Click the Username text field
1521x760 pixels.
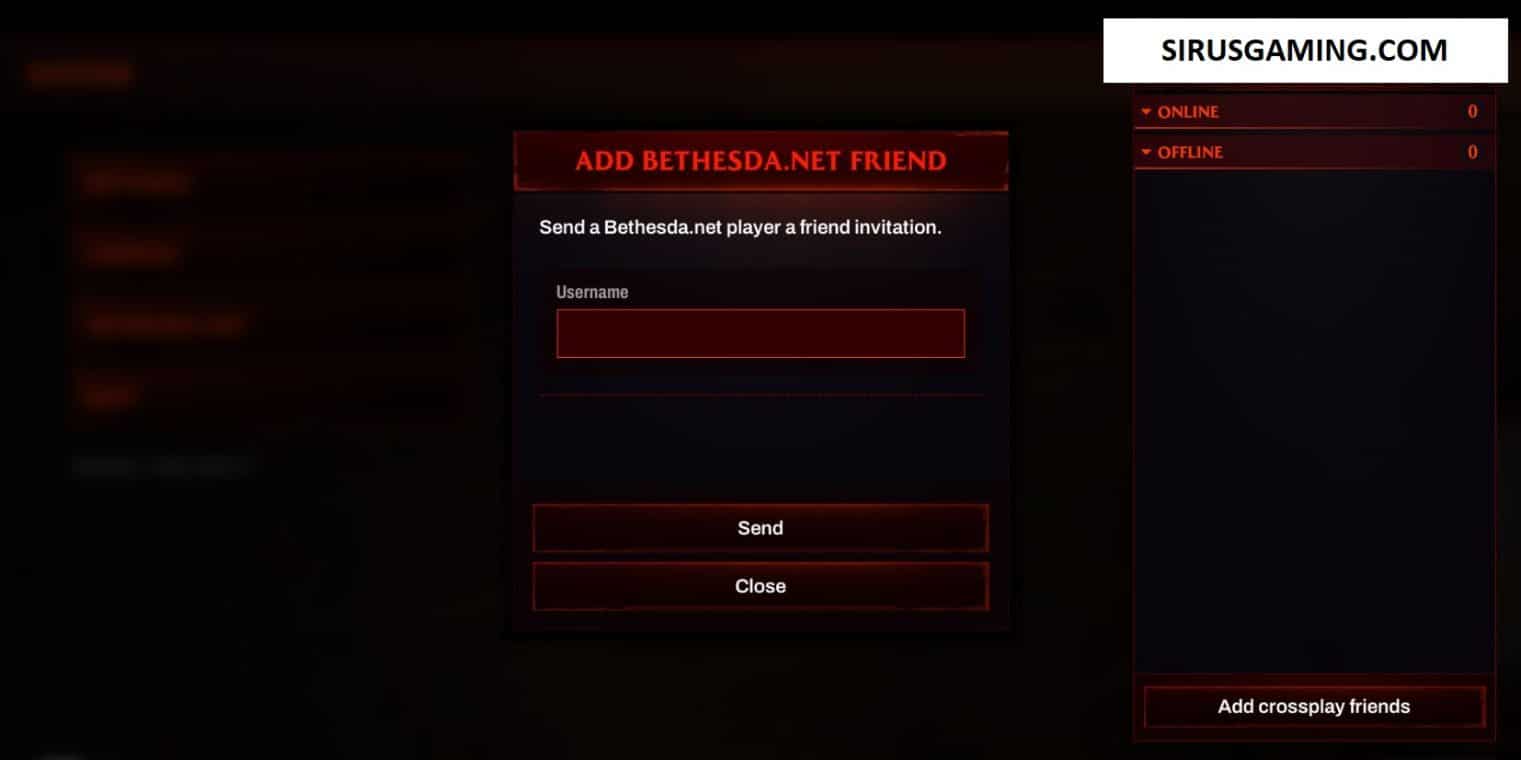760,333
